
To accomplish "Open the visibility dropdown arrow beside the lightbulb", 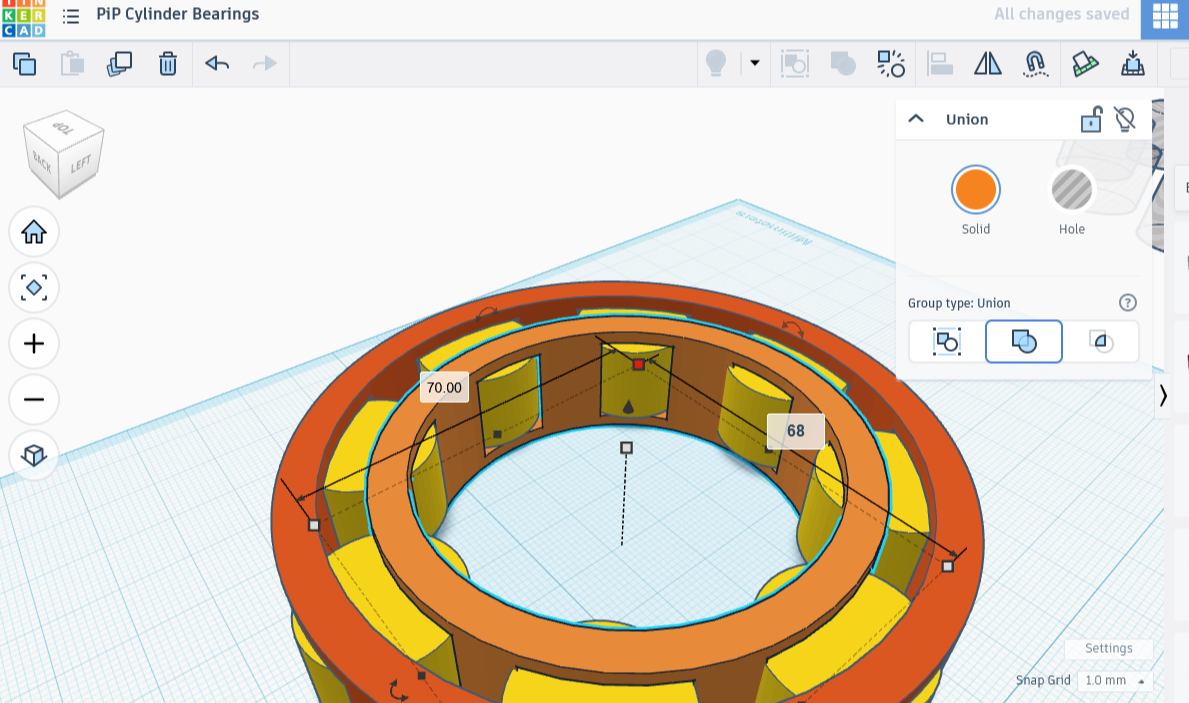I will click(x=754, y=63).
